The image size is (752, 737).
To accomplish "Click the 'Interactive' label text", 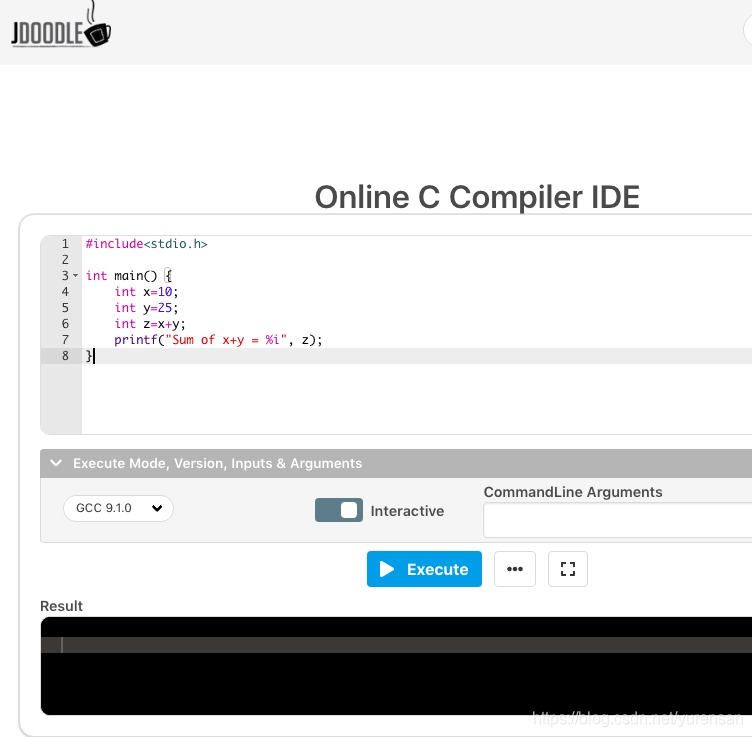I will (x=407, y=511).
